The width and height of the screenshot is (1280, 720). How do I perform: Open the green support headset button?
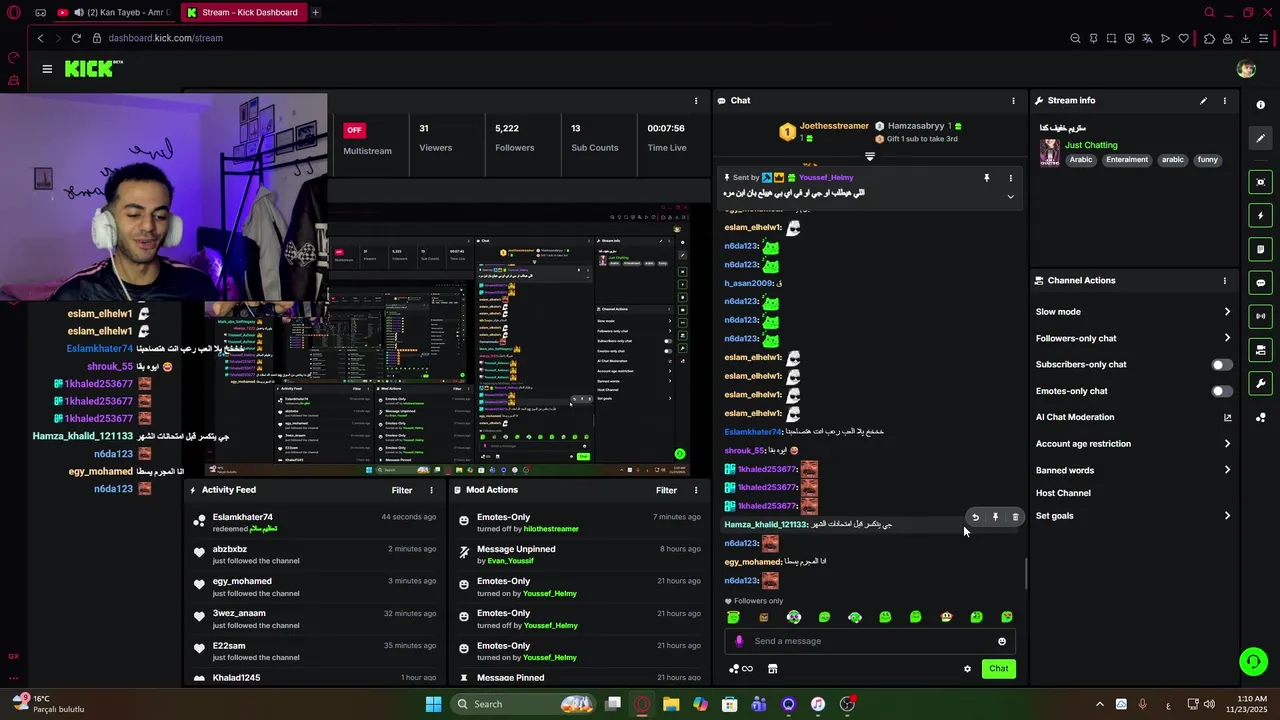(x=1252, y=661)
